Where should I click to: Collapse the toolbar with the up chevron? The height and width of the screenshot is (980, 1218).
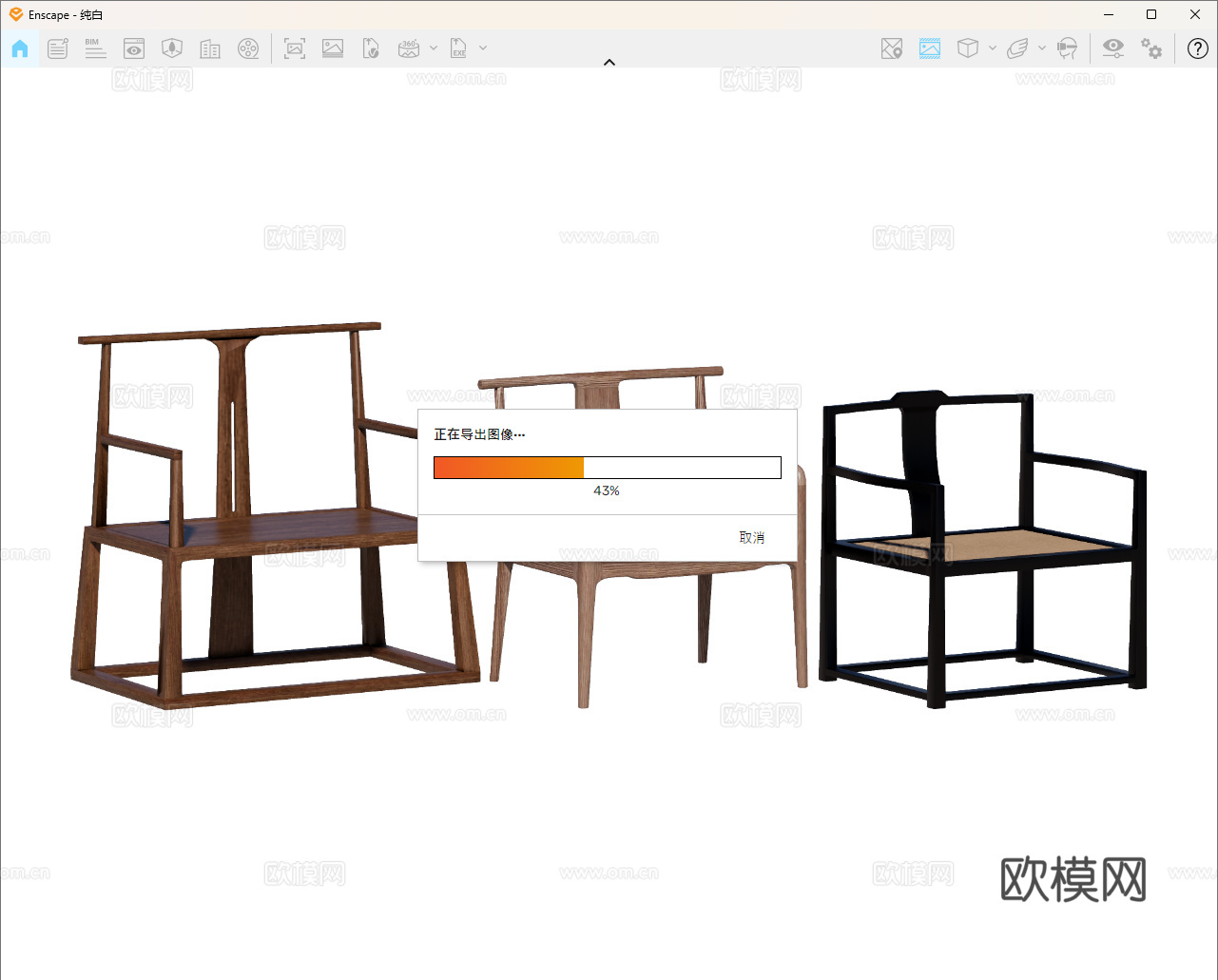point(609,63)
